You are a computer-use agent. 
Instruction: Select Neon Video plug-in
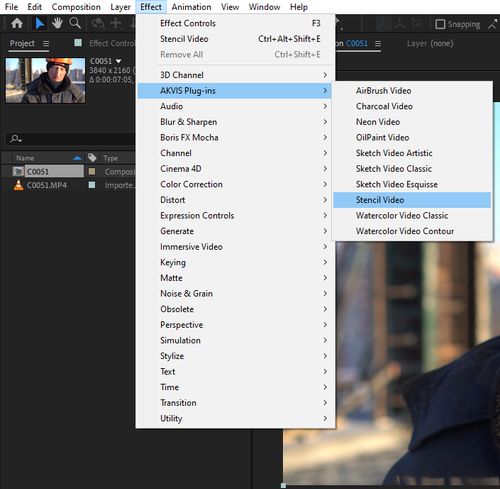point(412,122)
